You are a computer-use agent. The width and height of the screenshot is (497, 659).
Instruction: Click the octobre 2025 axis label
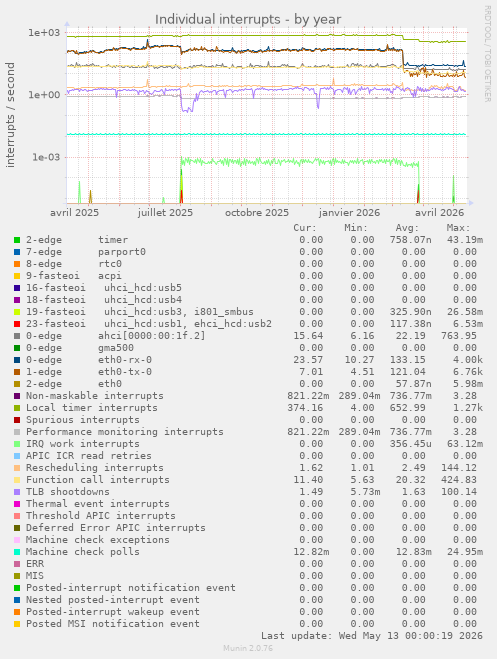pyautogui.click(x=257, y=213)
